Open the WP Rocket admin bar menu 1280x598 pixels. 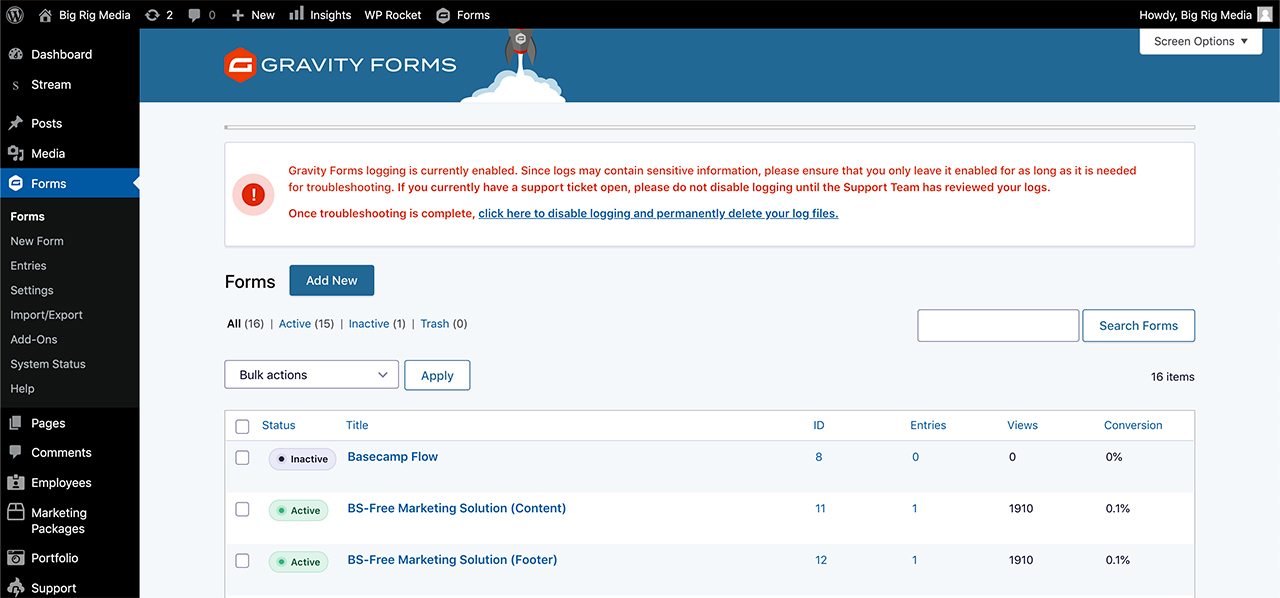point(393,15)
